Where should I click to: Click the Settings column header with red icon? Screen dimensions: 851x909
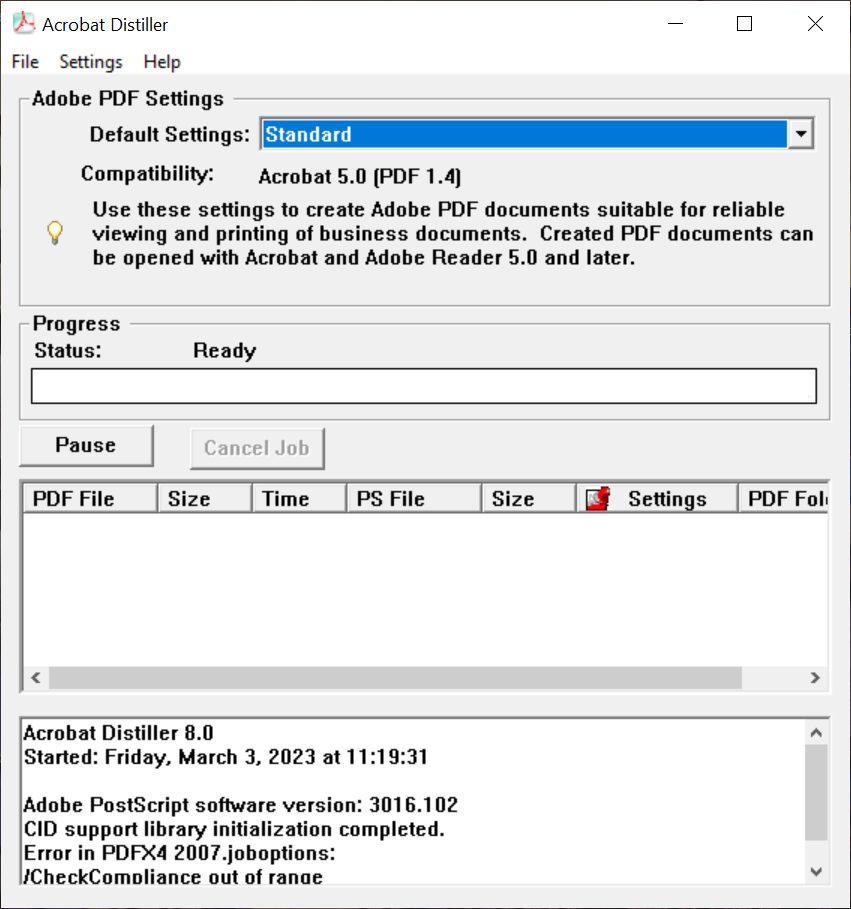[656, 499]
